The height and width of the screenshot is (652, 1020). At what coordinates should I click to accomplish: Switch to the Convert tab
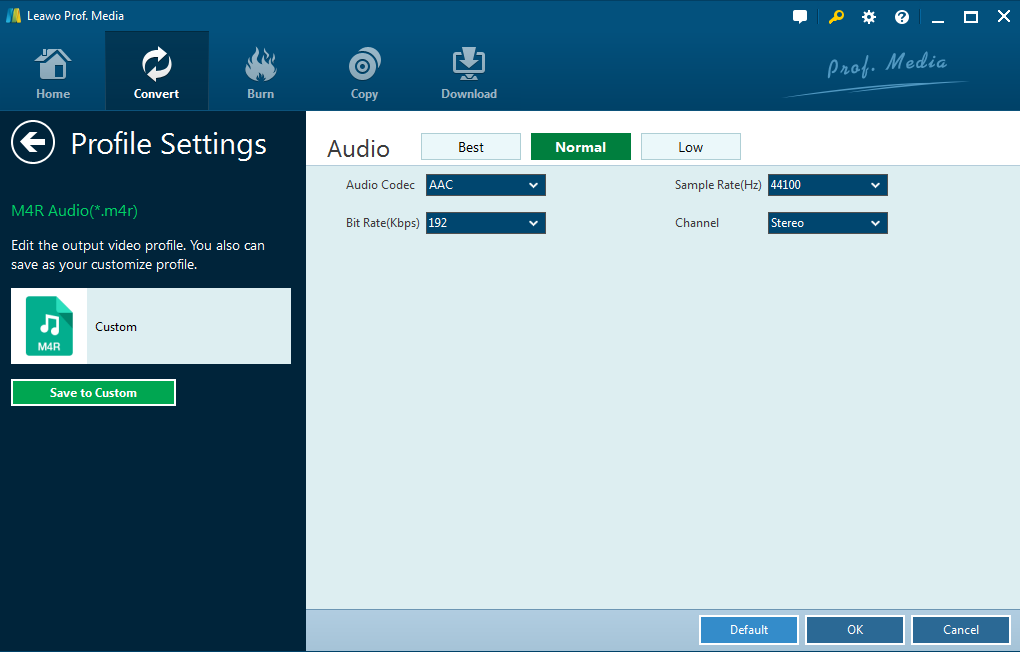[157, 72]
